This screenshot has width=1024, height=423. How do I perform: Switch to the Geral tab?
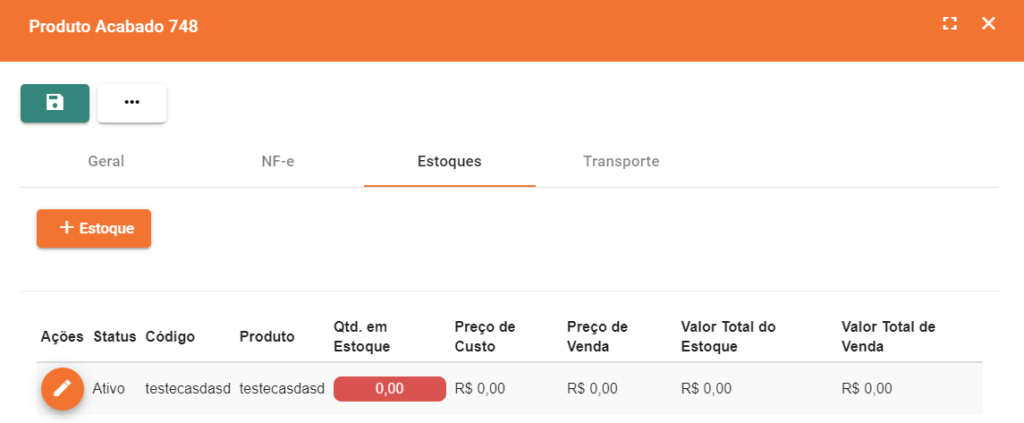click(x=106, y=161)
